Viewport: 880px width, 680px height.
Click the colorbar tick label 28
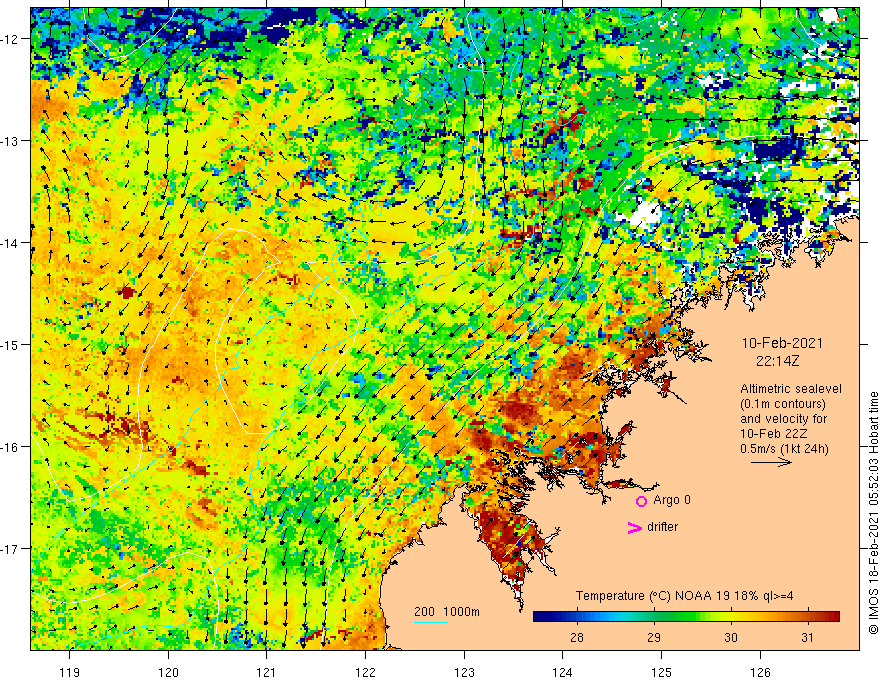click(576, 637)
